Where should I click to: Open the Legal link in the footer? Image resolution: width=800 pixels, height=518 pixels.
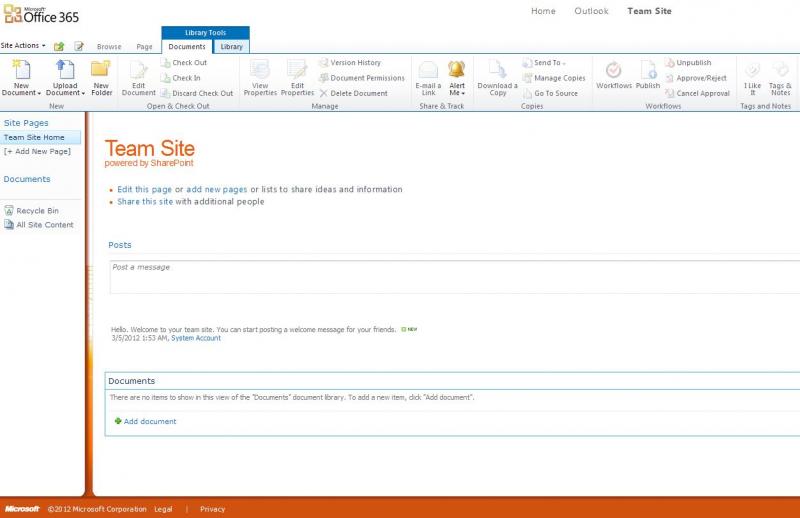point(163,509)
